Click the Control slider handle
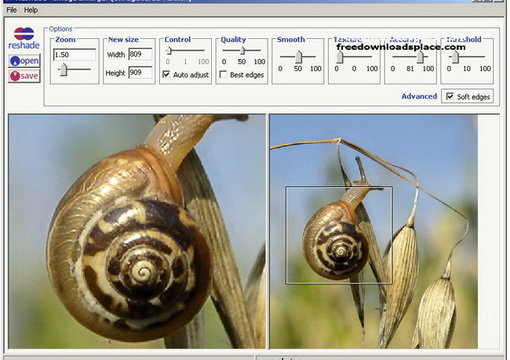The height and width of the screenshot is (360, 510). pos(169,51)
